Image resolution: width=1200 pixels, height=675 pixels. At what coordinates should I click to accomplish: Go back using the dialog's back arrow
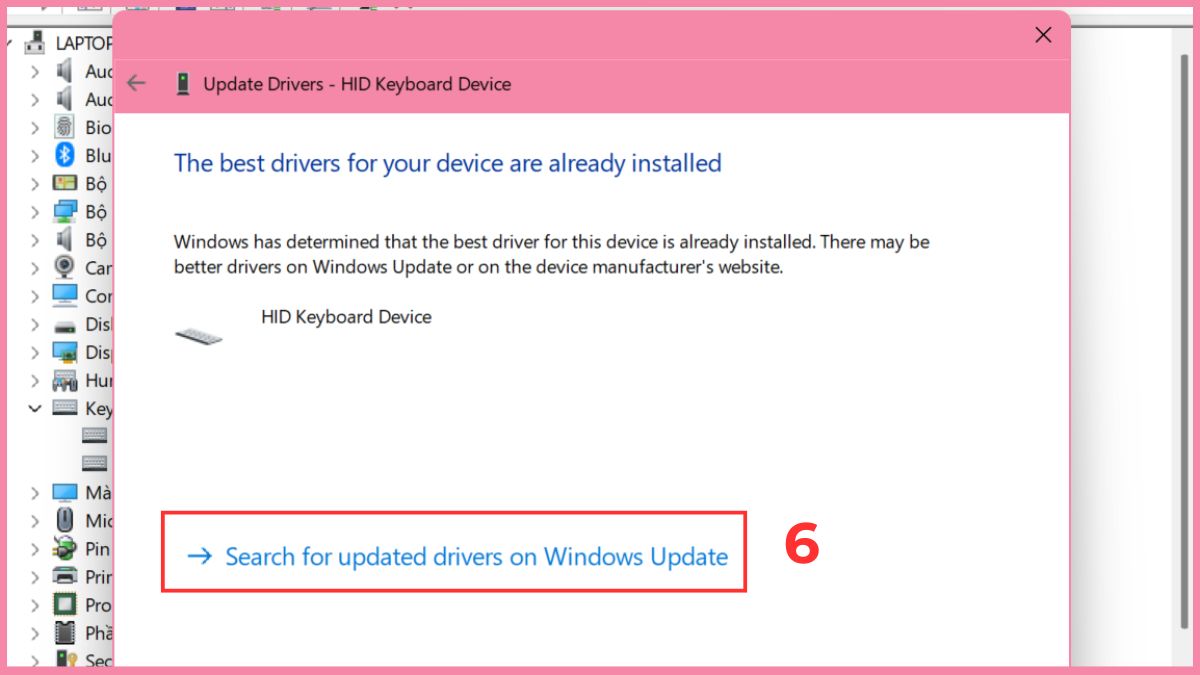coord(137,83)
